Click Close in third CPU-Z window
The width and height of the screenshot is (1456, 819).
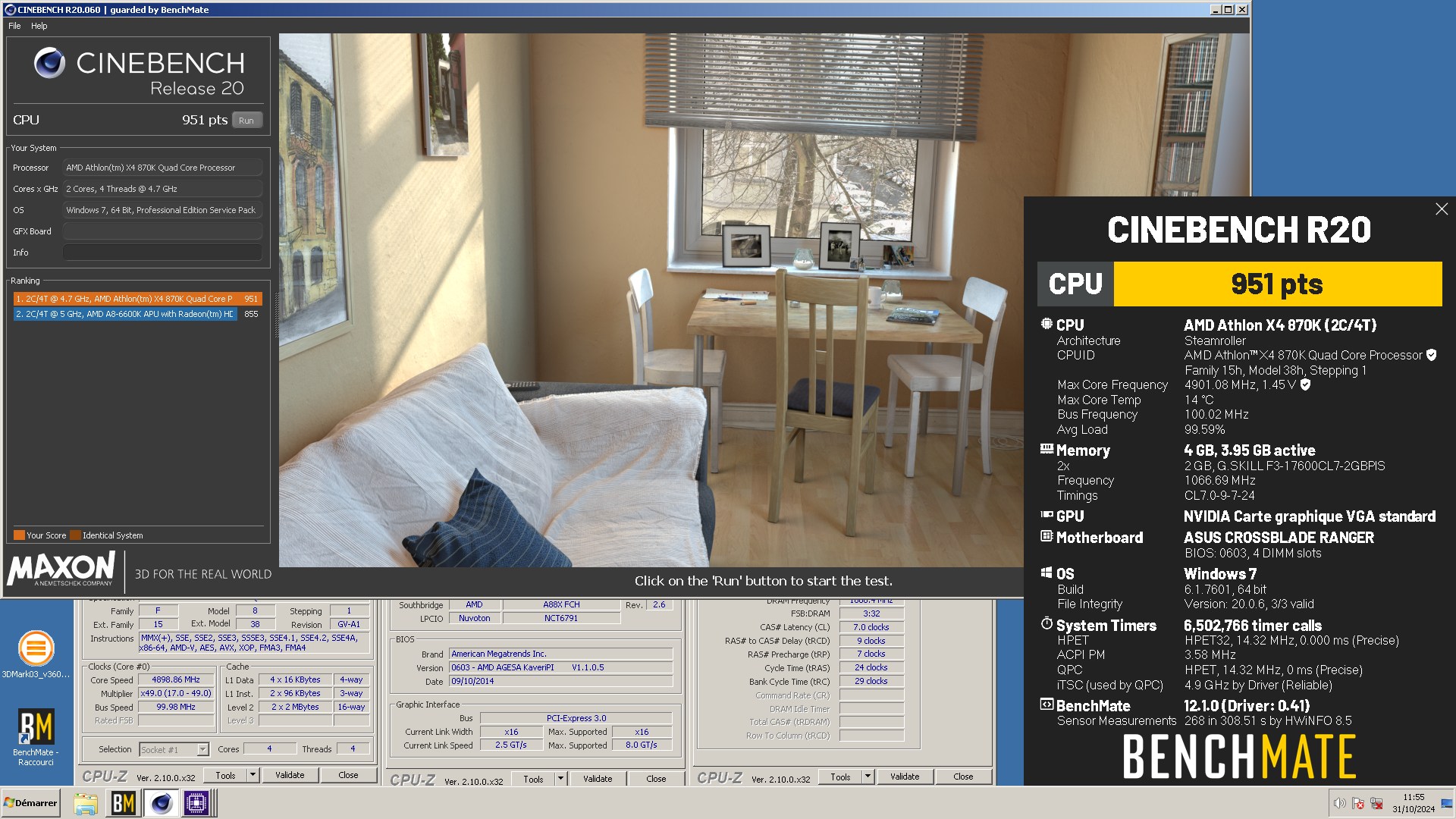point(963,777)
